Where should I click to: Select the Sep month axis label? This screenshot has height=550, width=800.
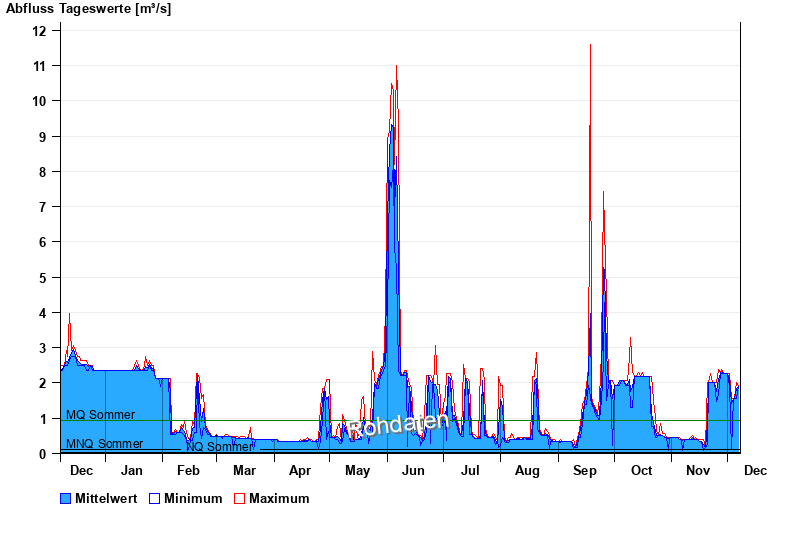tap(585, 470)
